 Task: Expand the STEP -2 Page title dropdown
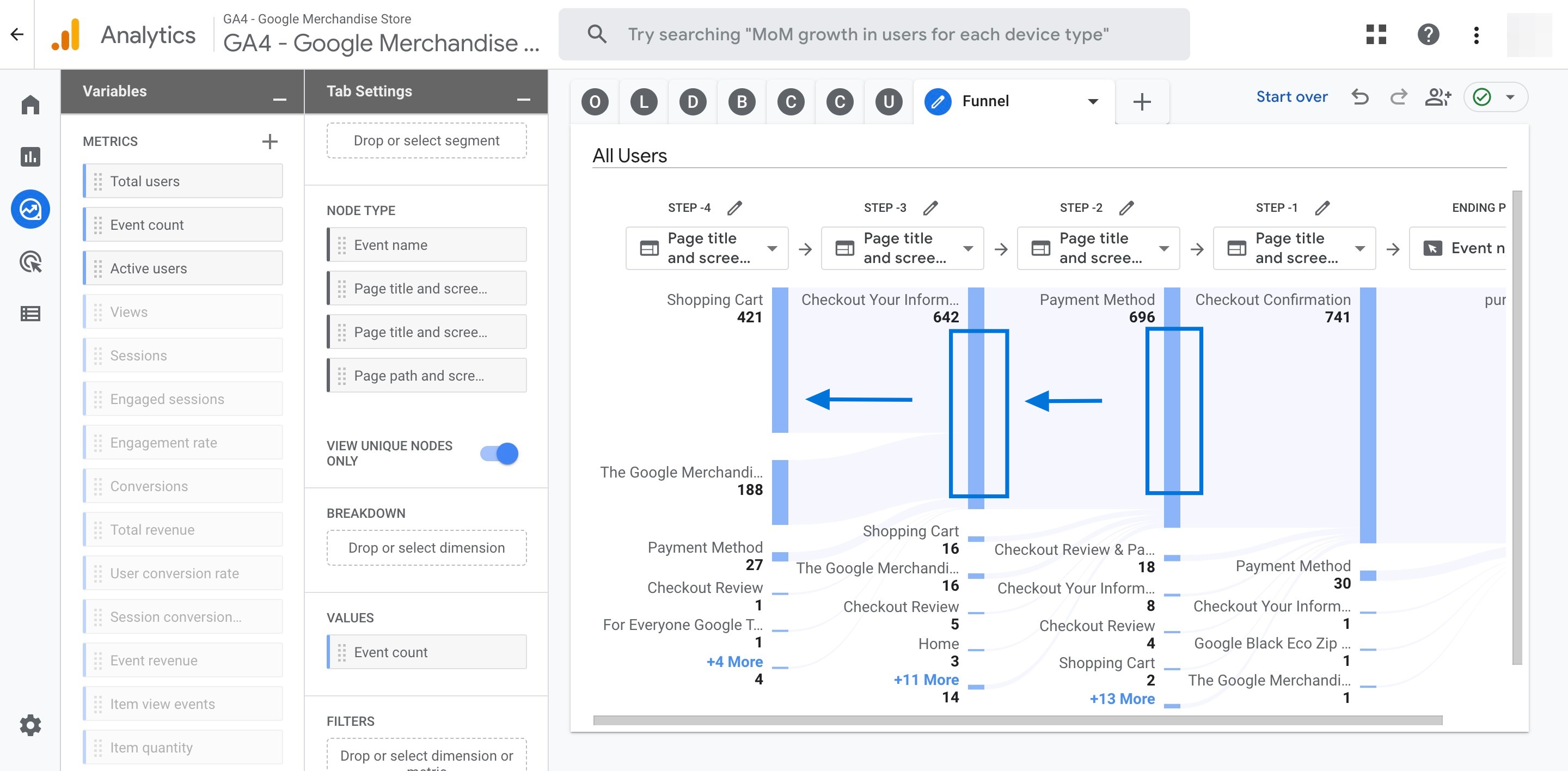point(1164,248)
